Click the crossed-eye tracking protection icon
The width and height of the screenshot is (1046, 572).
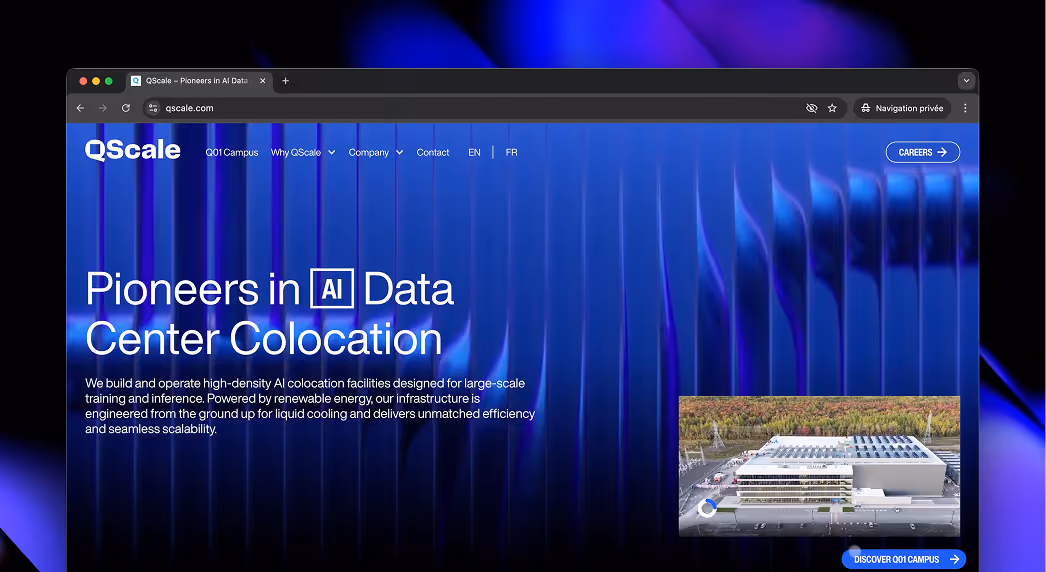click(811, 108)
